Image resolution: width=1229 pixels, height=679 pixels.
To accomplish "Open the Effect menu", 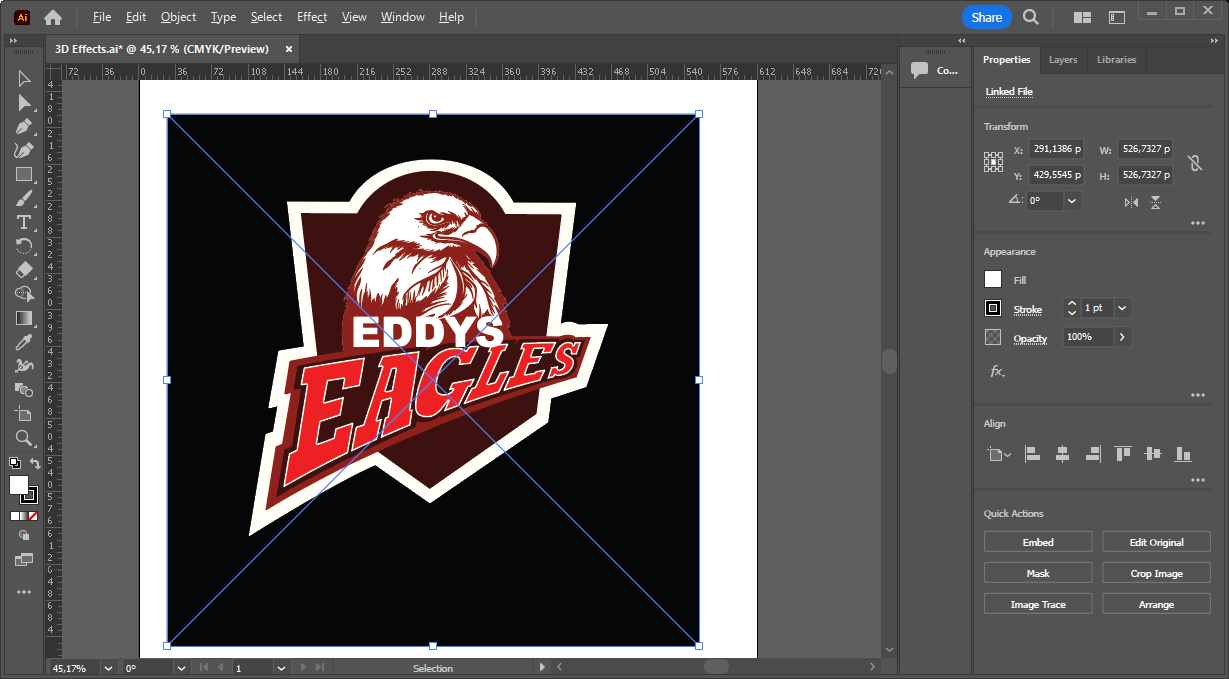I will pos(312,17).
